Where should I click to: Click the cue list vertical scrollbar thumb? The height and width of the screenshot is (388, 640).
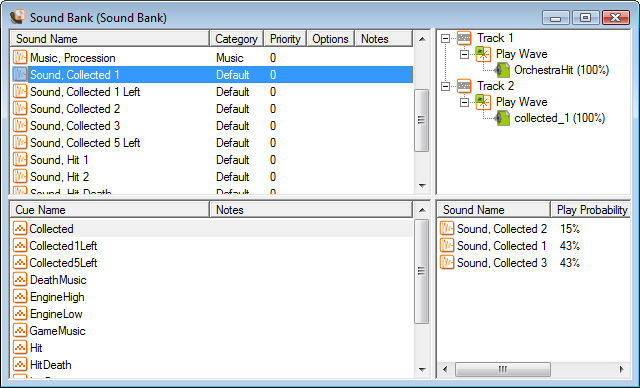click(422, 271)
